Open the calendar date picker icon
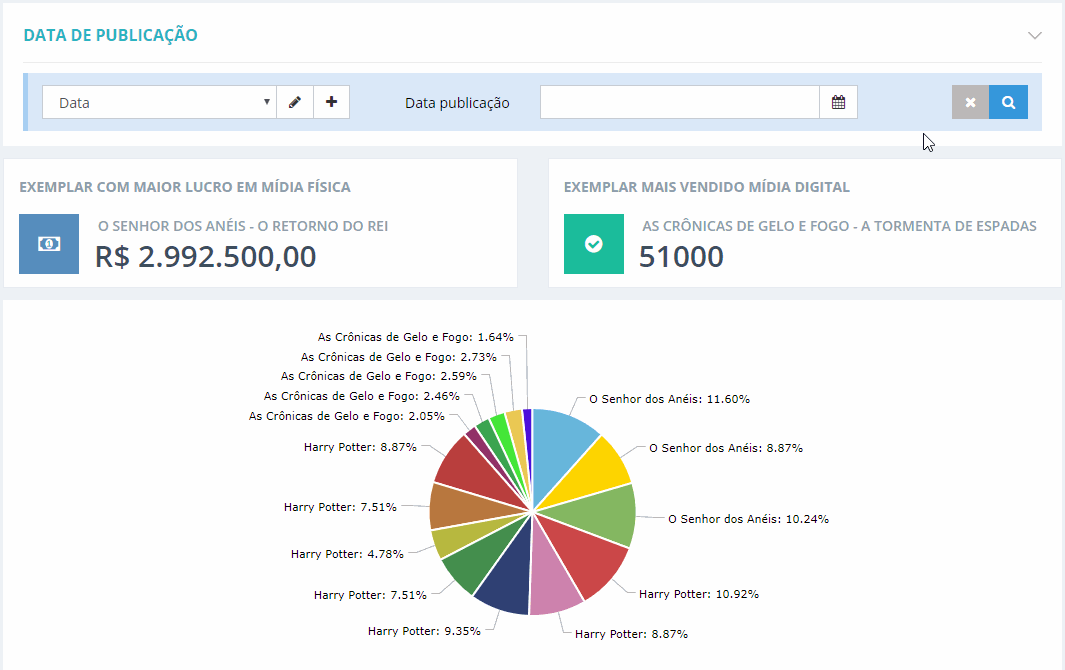Viewport: 1065px width, 670px height. (x=839, y=102)
